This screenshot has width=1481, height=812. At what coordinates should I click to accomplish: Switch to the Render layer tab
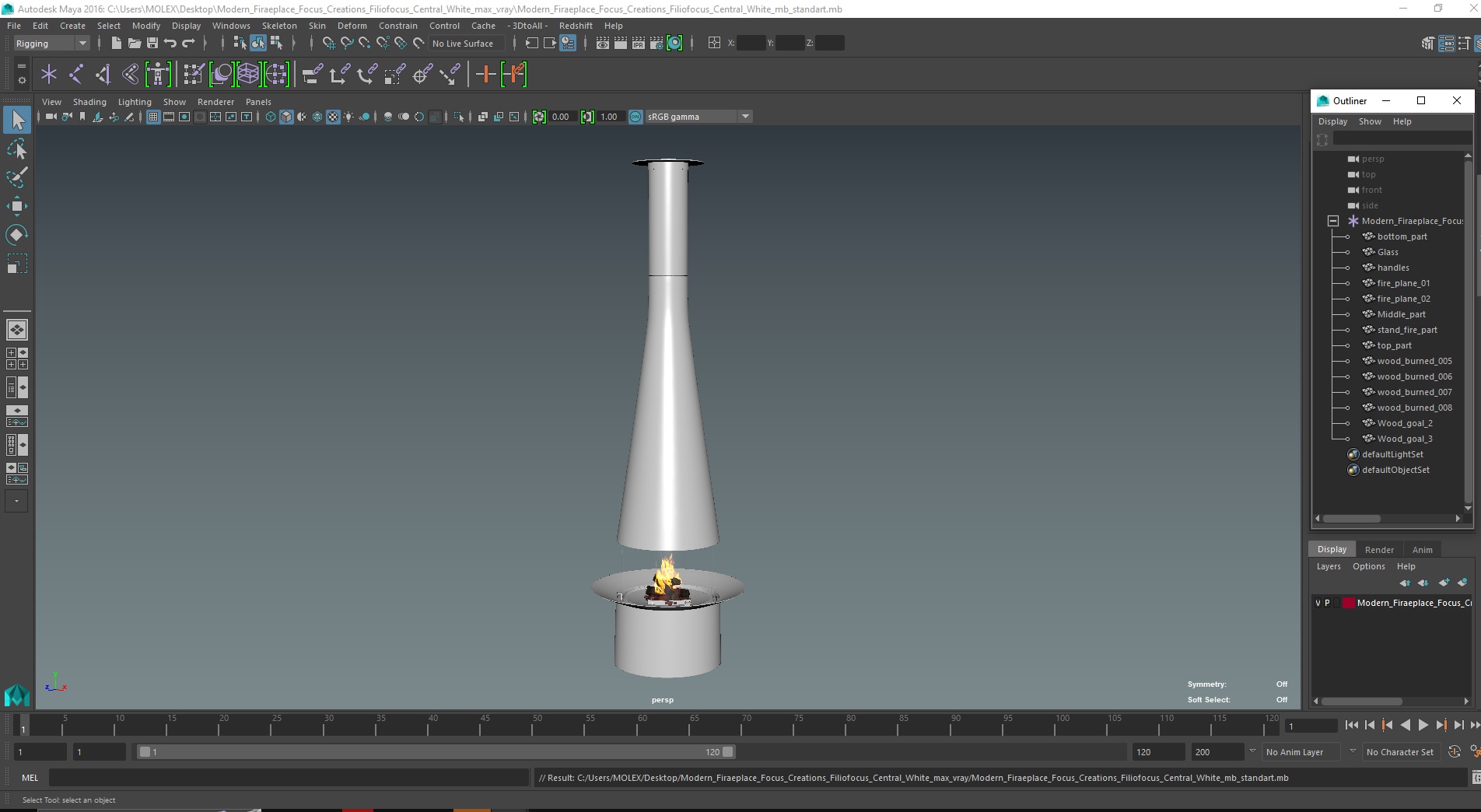(x=1379, y=550)
